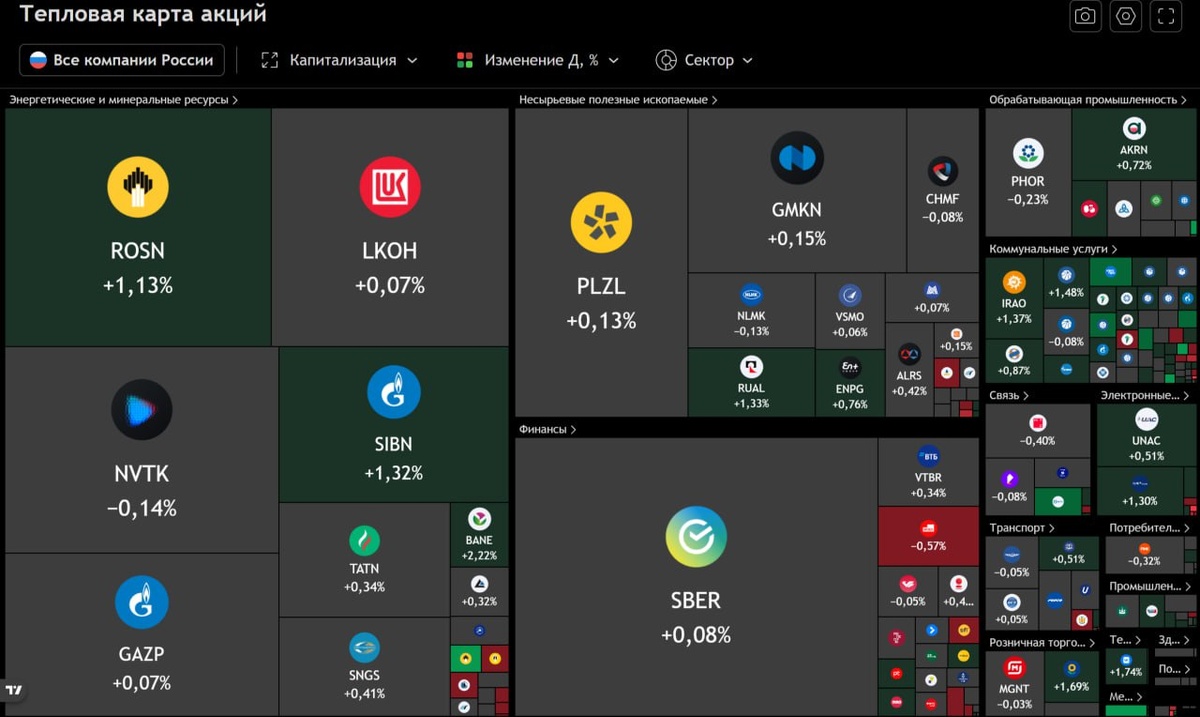1200x717 pixels.
Task: Click the ROSN Rosneft logo tile
Action: tap(138, 227)
